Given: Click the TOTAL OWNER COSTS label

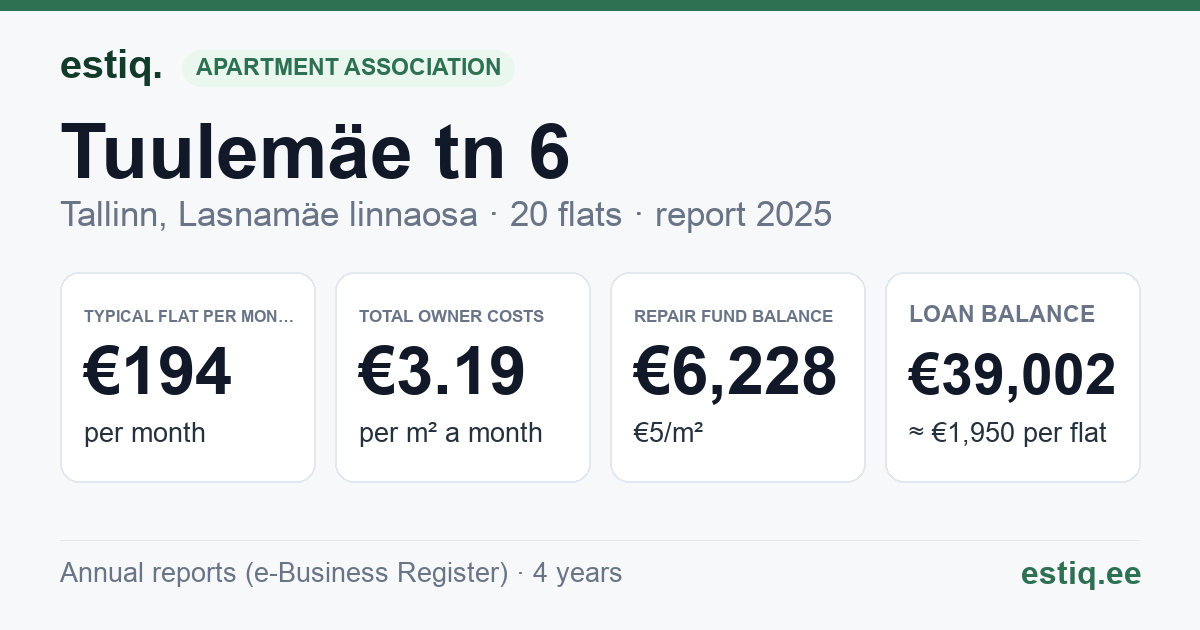Looking at the screenshot, I should (x=451, y=316).
